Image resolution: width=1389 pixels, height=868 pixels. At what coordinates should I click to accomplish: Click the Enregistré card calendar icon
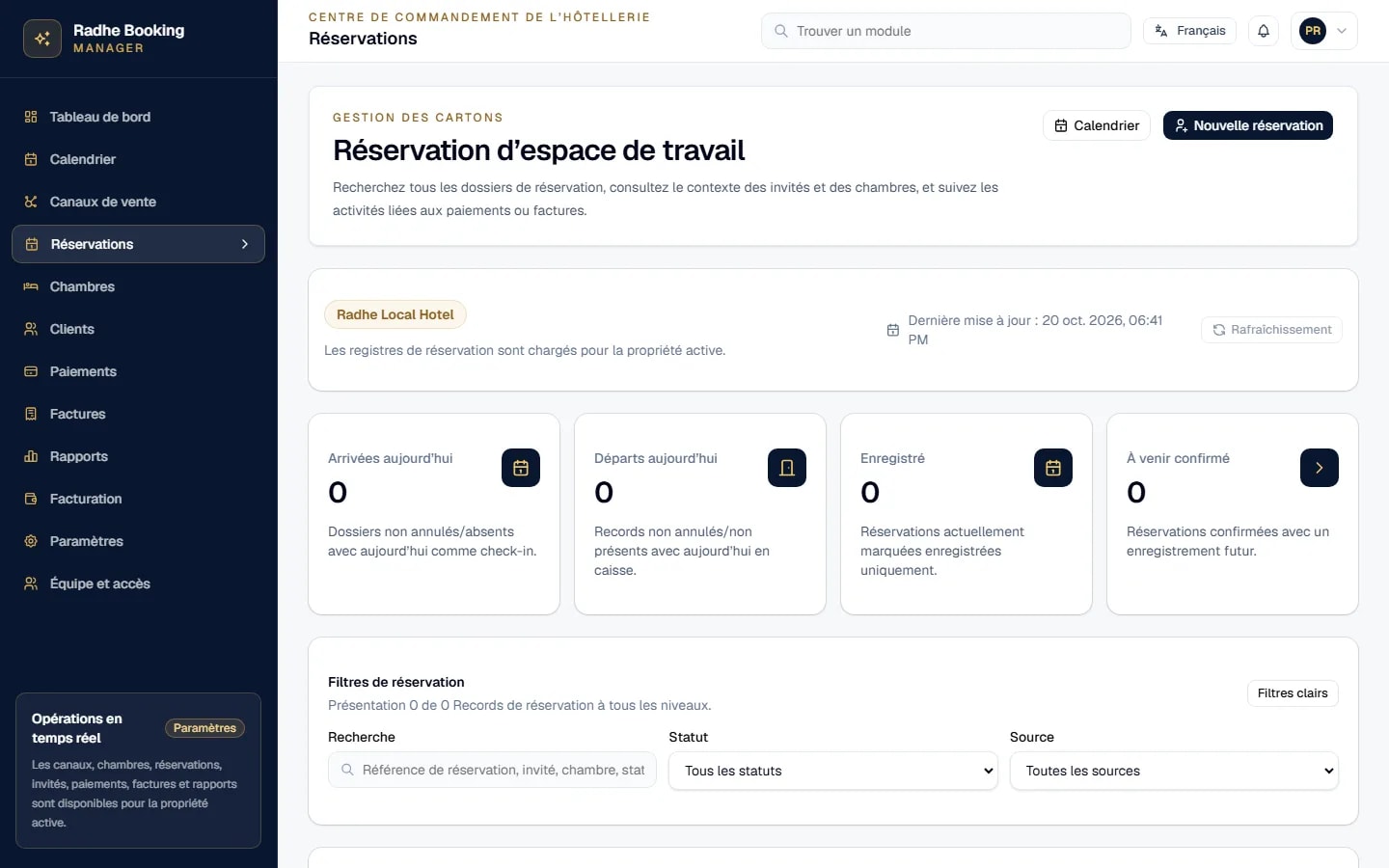click(1053, 468)
